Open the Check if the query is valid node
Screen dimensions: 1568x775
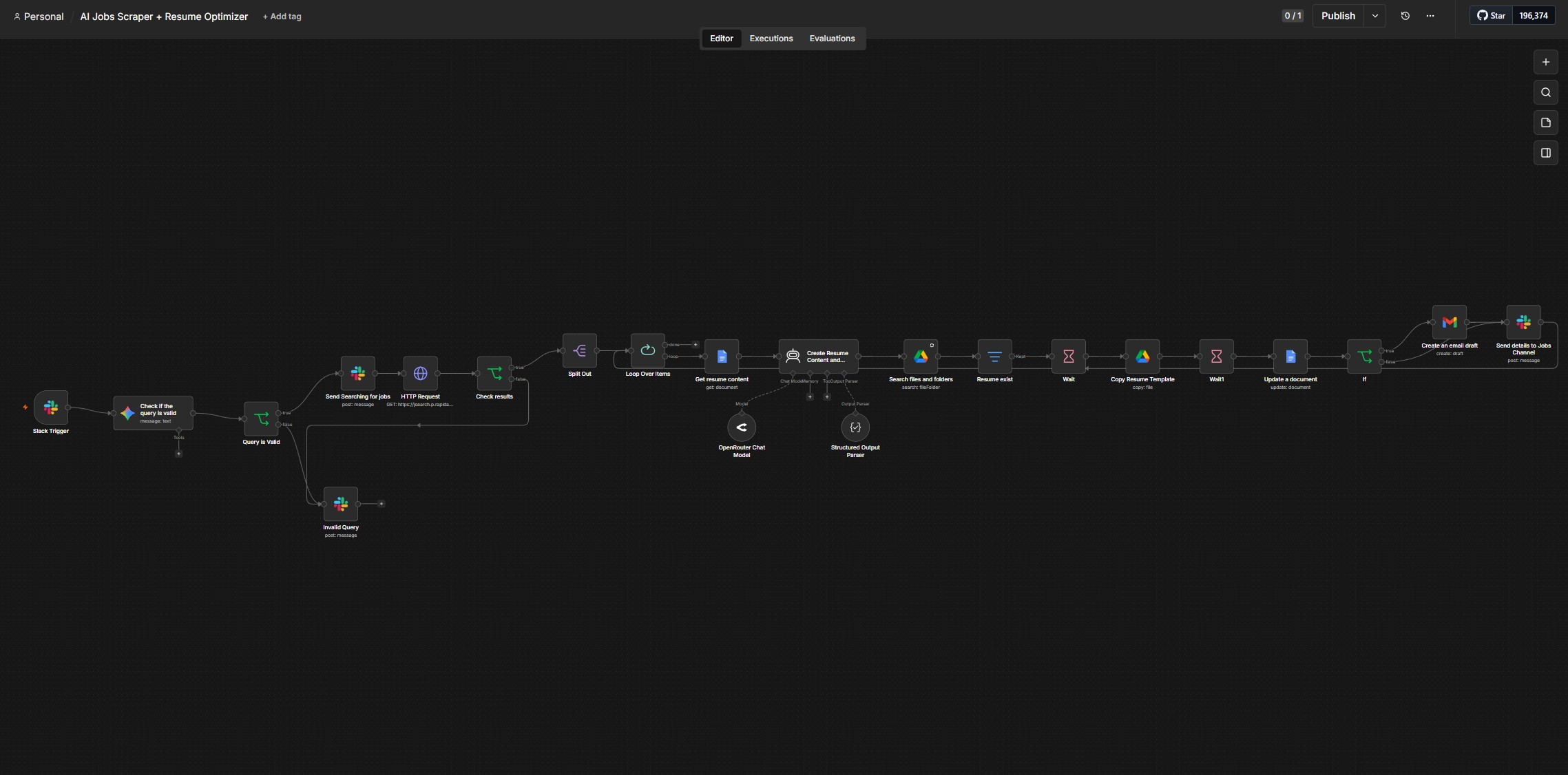153,413
